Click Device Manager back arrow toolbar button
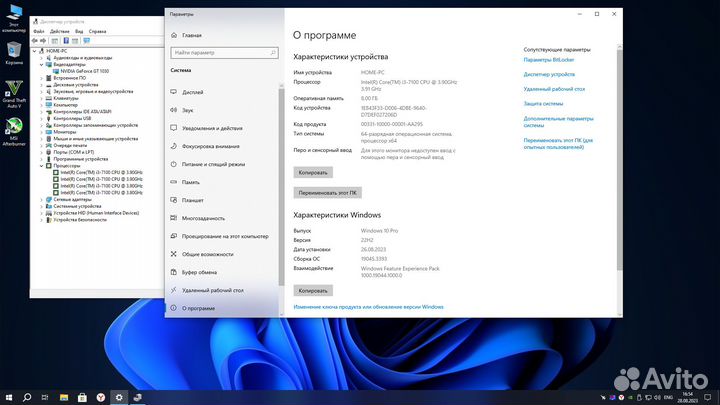Image resolution: width=720 pixels, height=405 pixels. click(x=35, y=41)
